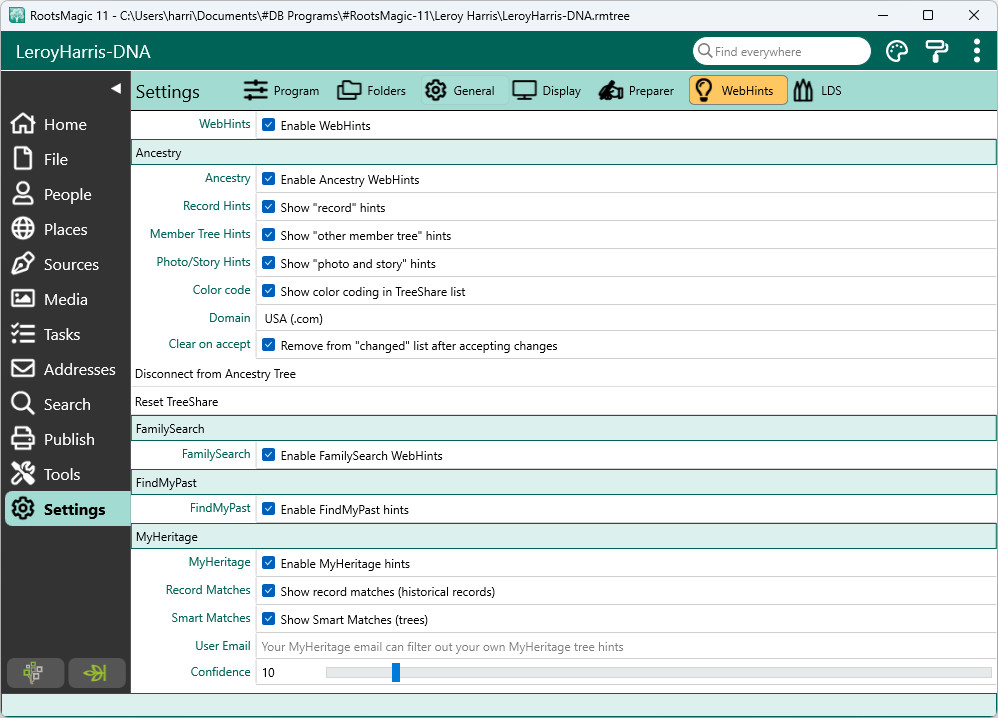
Task: Open the Publish page
Action: 66,439
